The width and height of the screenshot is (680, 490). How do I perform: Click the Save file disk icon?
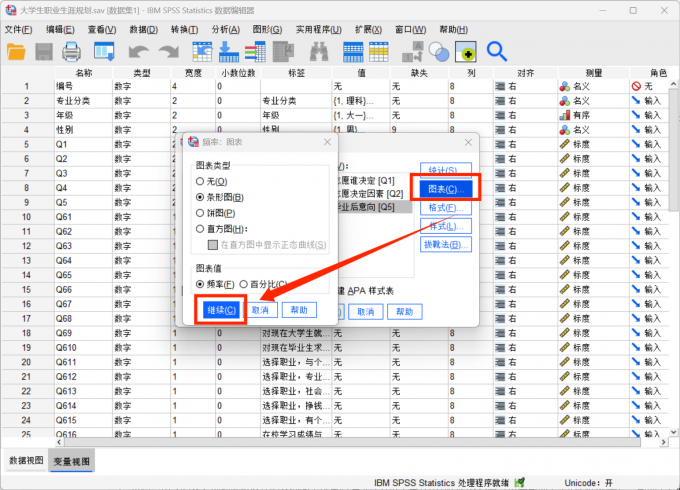pyautogui.click(x=45, y=51)
